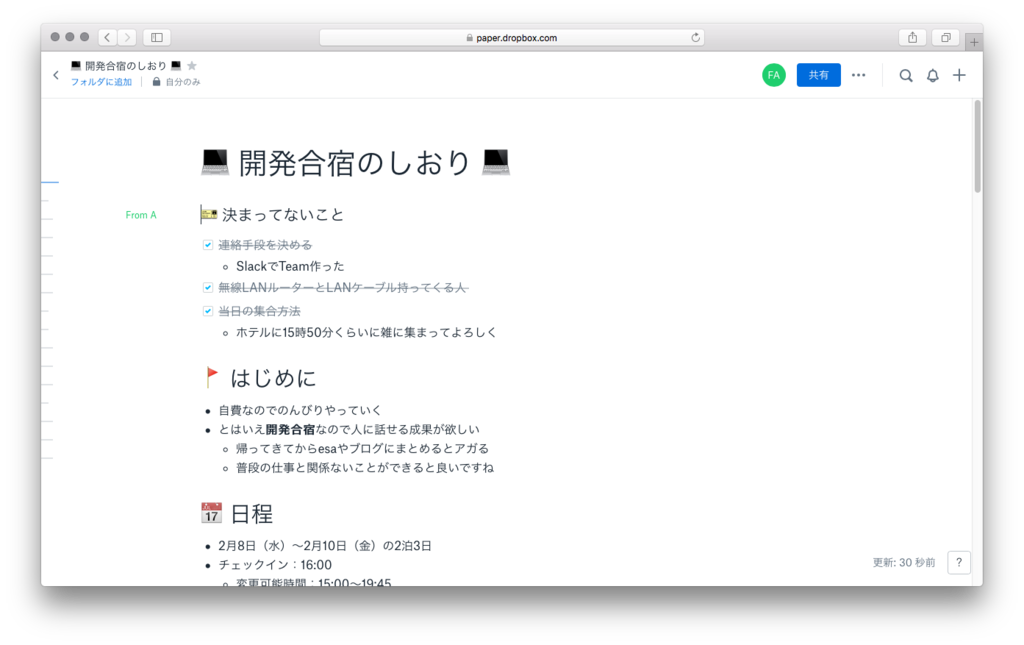Open the help question mark button
Image resolution: width=1024 pixels, height=645 pixels.
[959, 562]
